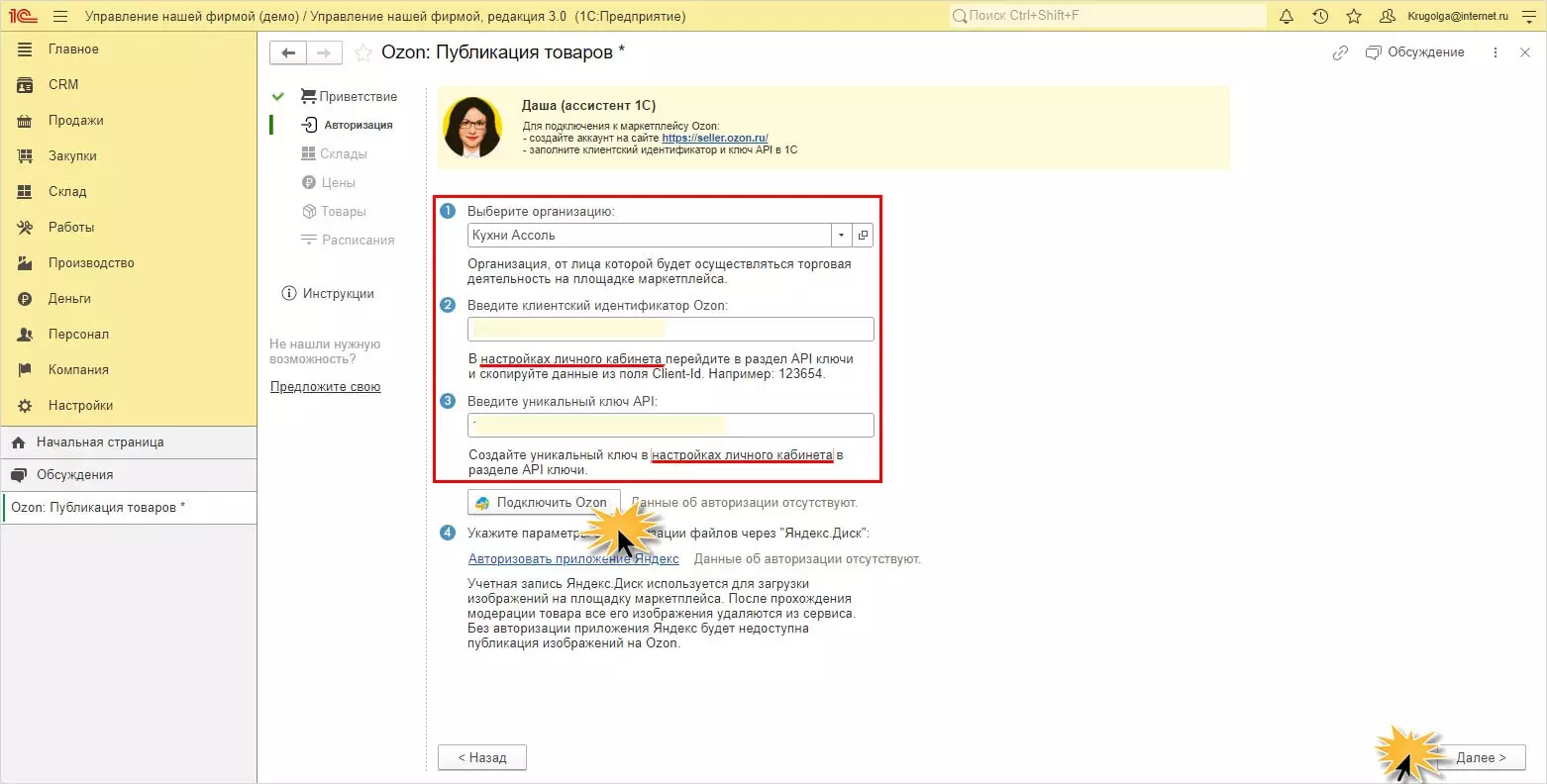1547x784 pixels.
Task: Click the Компания flag icon
Action: tap(25, 369)
